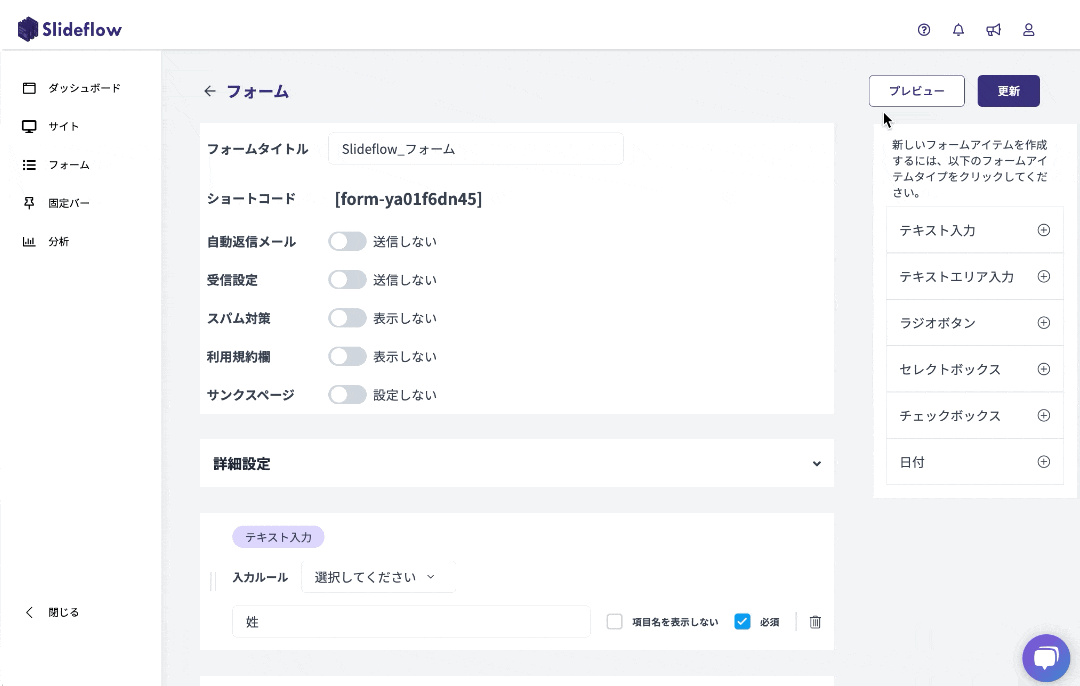Check the 項目名を表示しない checkbox
The image size is (1080, 686).
pyautogui.click(x=614, y=622)
